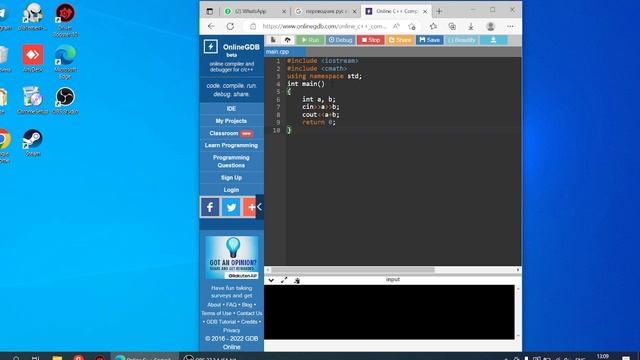The width and height of the screenshot is (640, 360).
Task: Open Learn Programming in the sidebar
Action: pos(231,145)
